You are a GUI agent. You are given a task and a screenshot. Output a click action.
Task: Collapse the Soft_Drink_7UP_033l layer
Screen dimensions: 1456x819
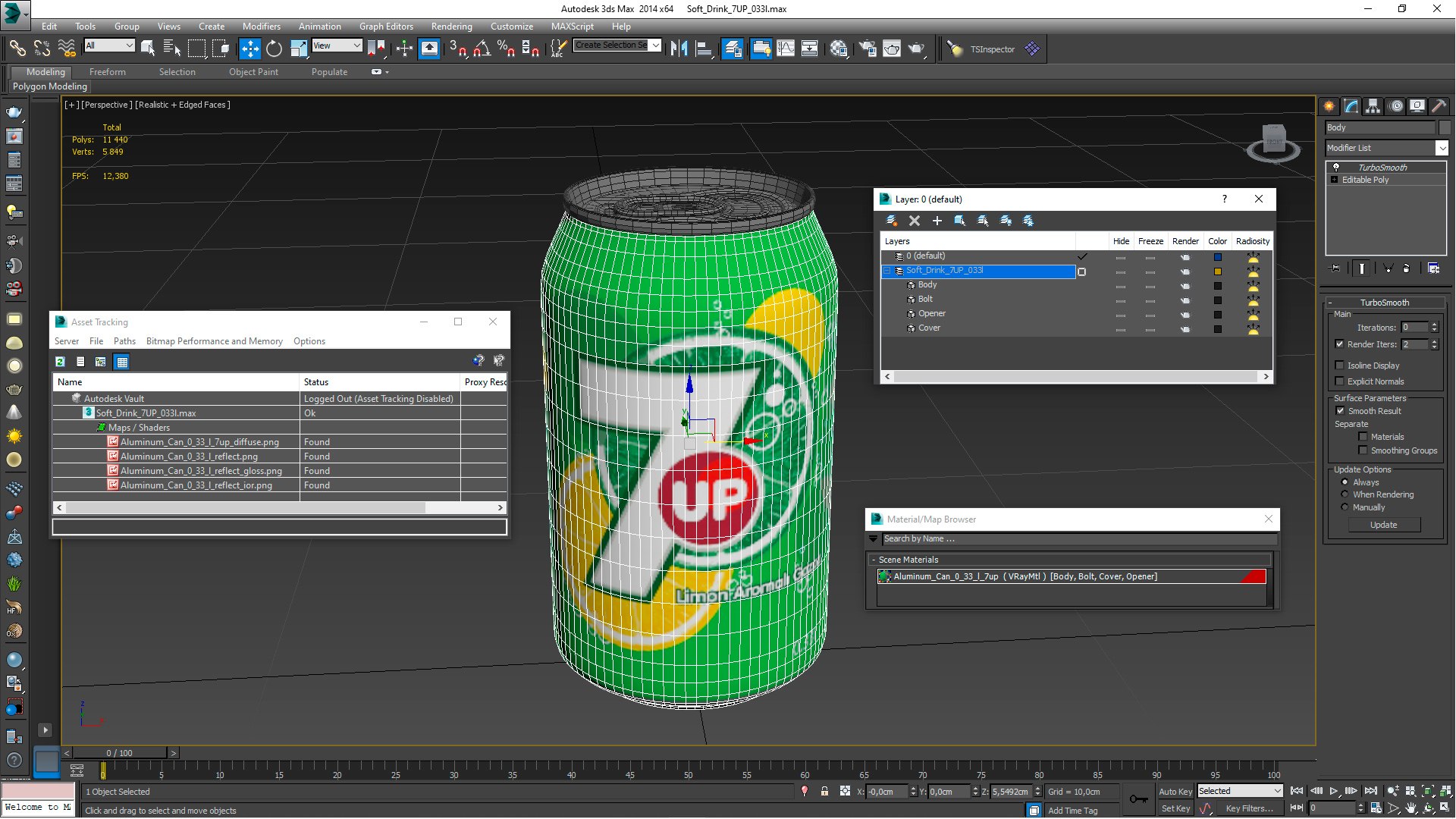(x=886, y=271)
